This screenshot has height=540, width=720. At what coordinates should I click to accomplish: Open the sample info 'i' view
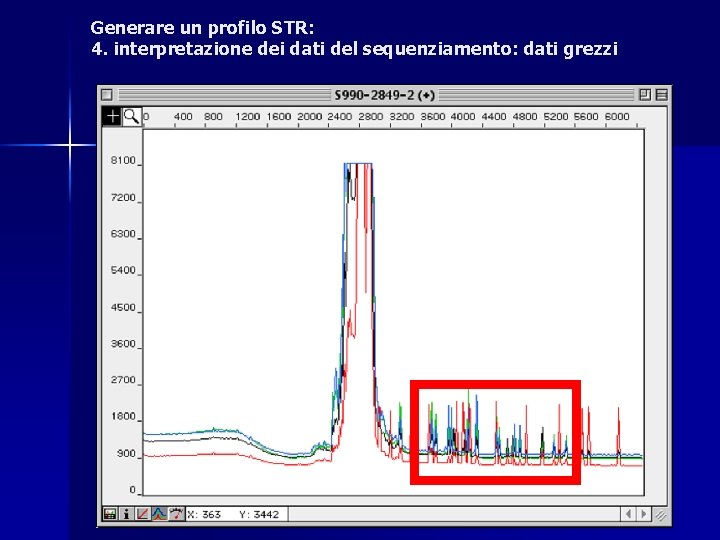[x=126, y=514]
